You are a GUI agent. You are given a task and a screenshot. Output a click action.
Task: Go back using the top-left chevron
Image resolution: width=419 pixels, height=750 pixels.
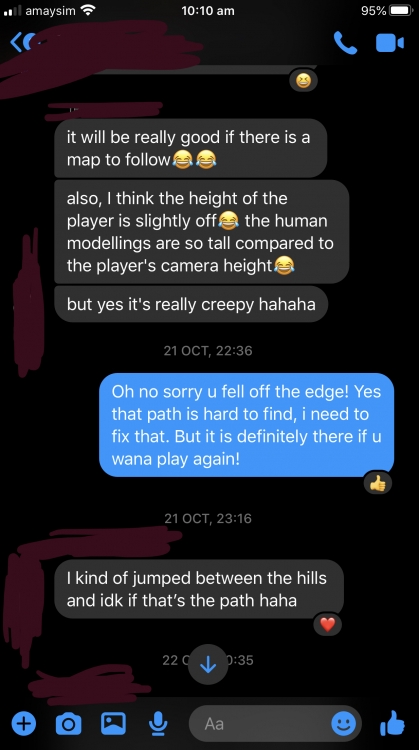pyautogui.click(x=18, y=43)
